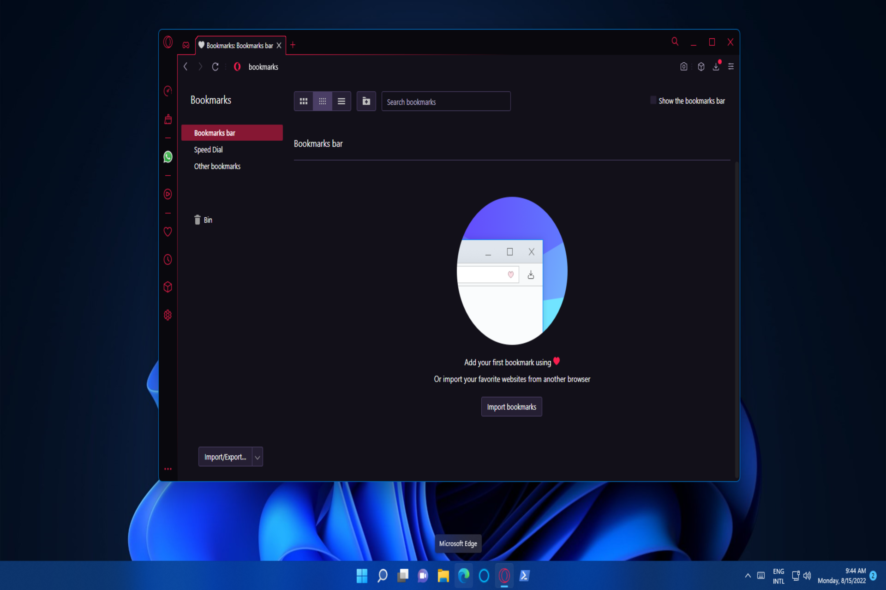The height and width of the screenshot is (590, 886).
Task: Open WhatsApp from the sidebar
Action: (x=168, y=157)
